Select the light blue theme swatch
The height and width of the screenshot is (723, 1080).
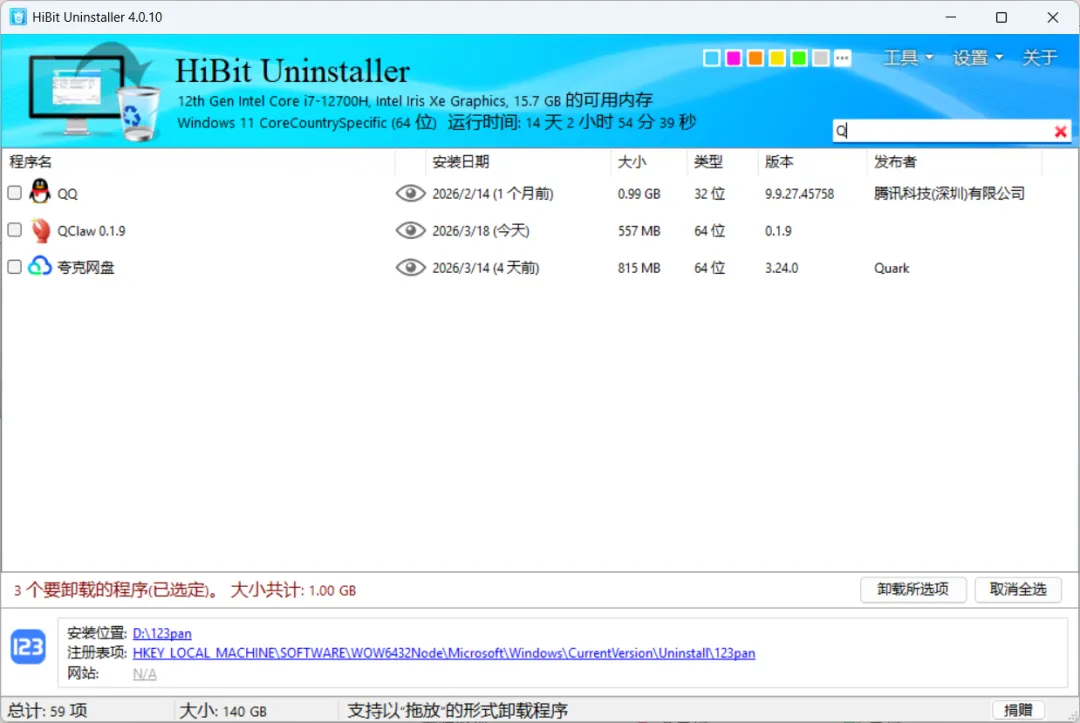point(712,58)
